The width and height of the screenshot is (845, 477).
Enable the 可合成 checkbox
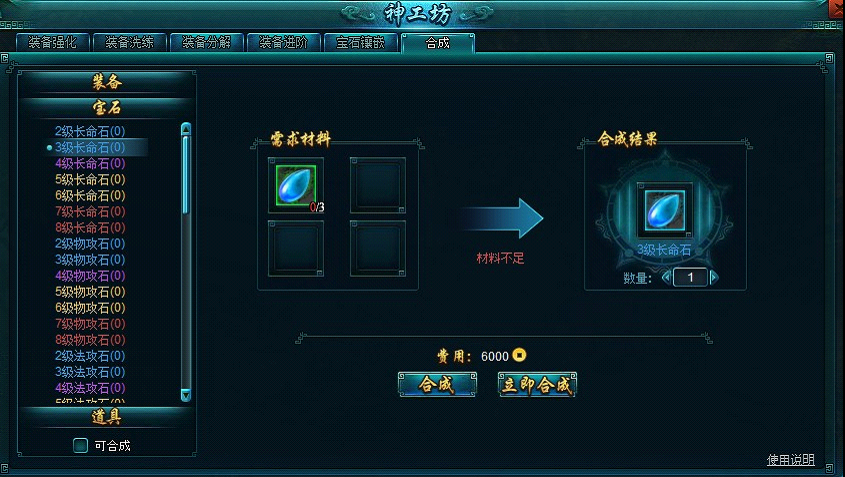coord(80,445)
